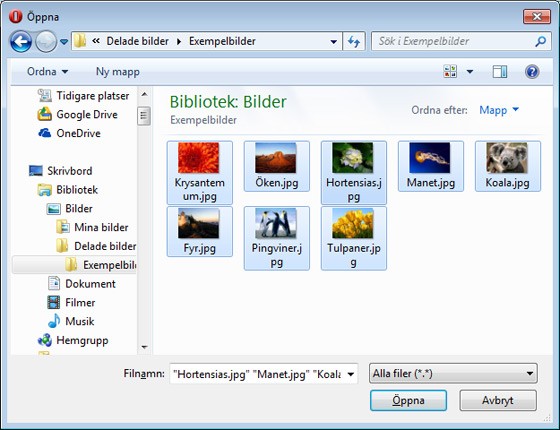Open Google Drive in sidebar

coord(78,114)
